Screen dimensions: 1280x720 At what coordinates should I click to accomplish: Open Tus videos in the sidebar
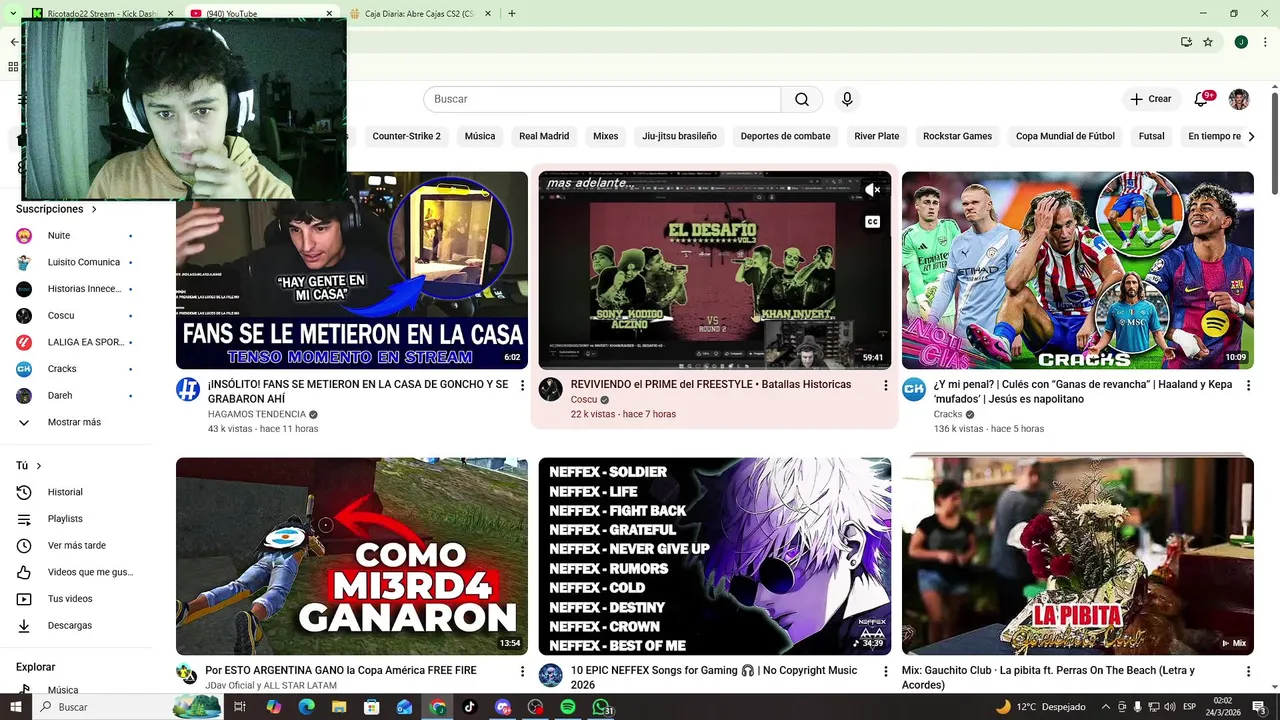tap(76, 599)
